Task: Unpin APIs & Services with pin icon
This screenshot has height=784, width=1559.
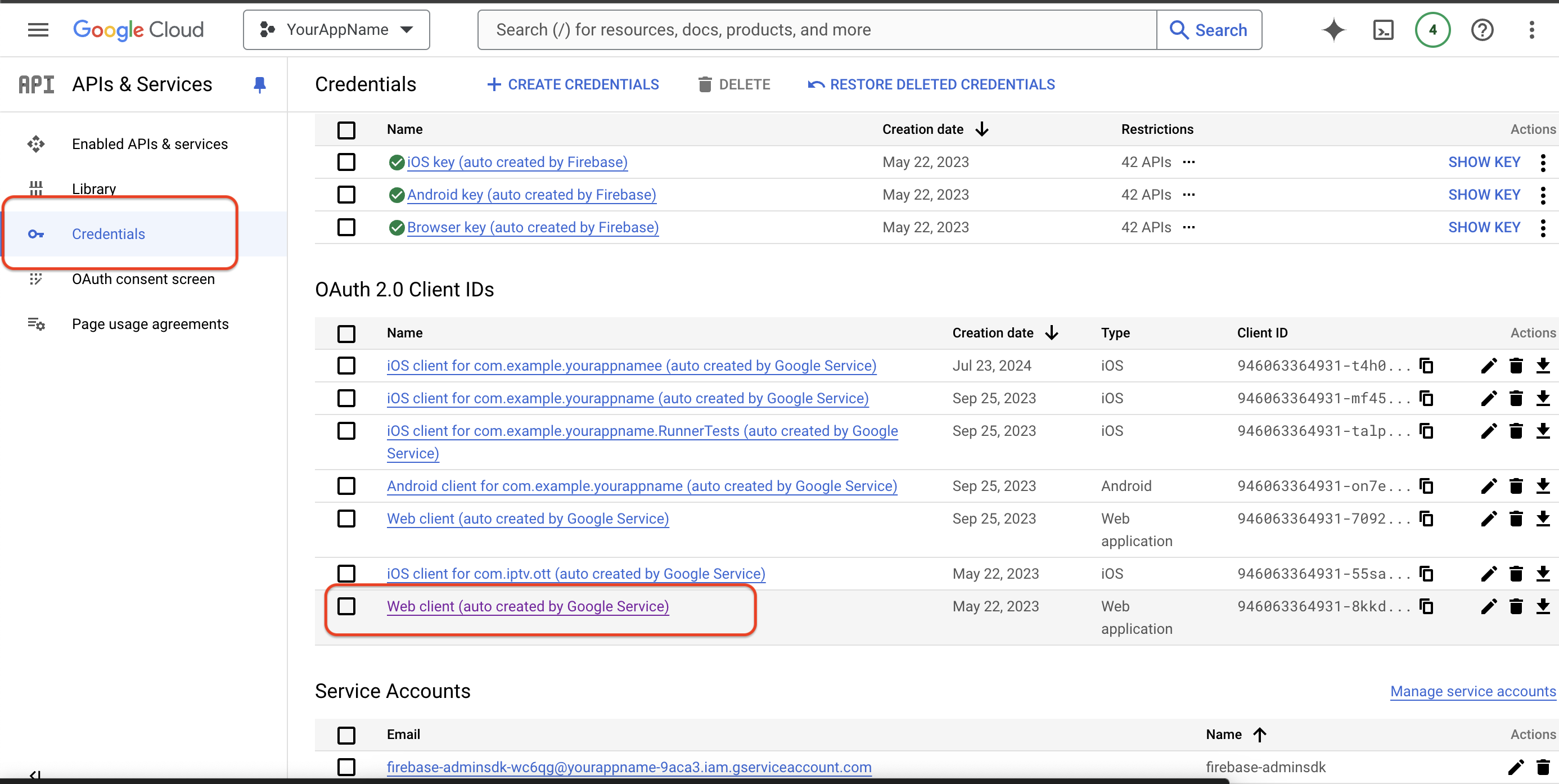Action: 260,85
